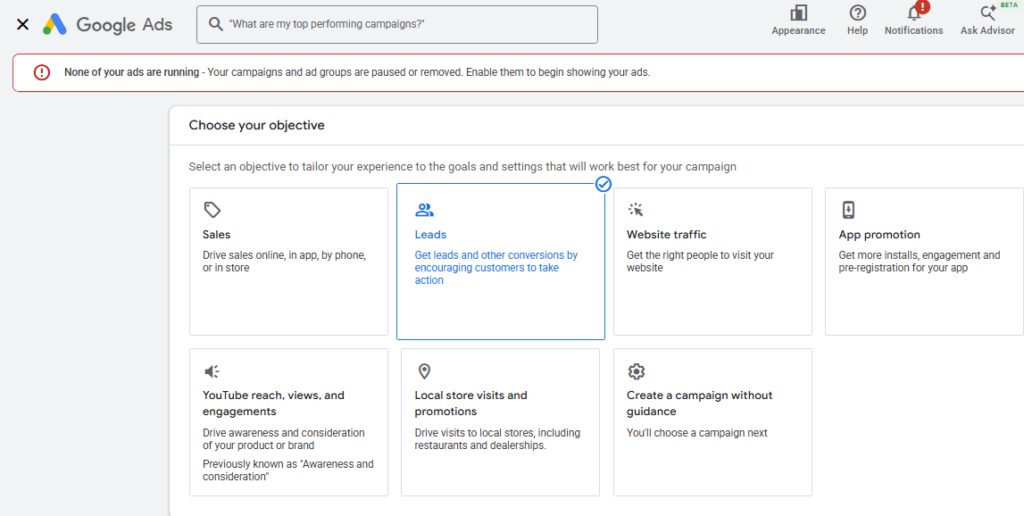Open Ask Advisor beta icon
This screenshot has height=516, width=1024.
click(988, 12)
